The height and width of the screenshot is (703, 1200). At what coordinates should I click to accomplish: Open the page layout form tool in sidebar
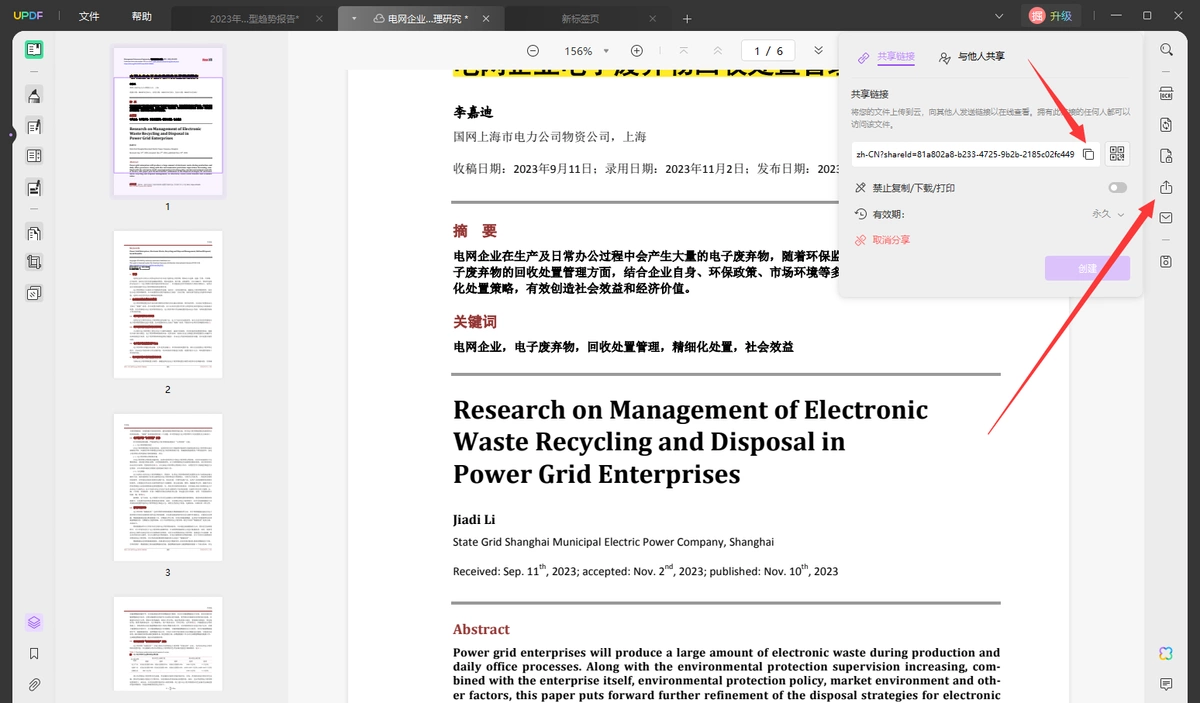coord(34,156)
